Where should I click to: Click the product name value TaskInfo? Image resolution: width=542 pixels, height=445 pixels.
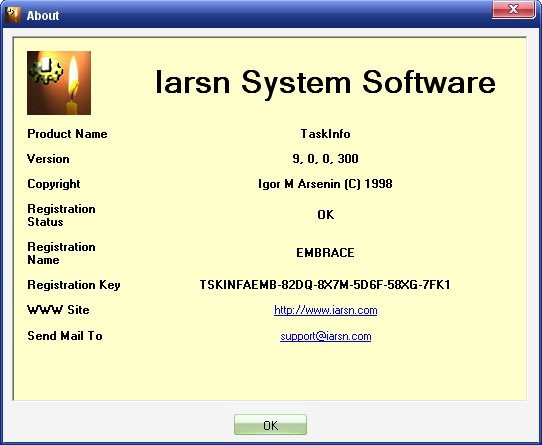325,134
